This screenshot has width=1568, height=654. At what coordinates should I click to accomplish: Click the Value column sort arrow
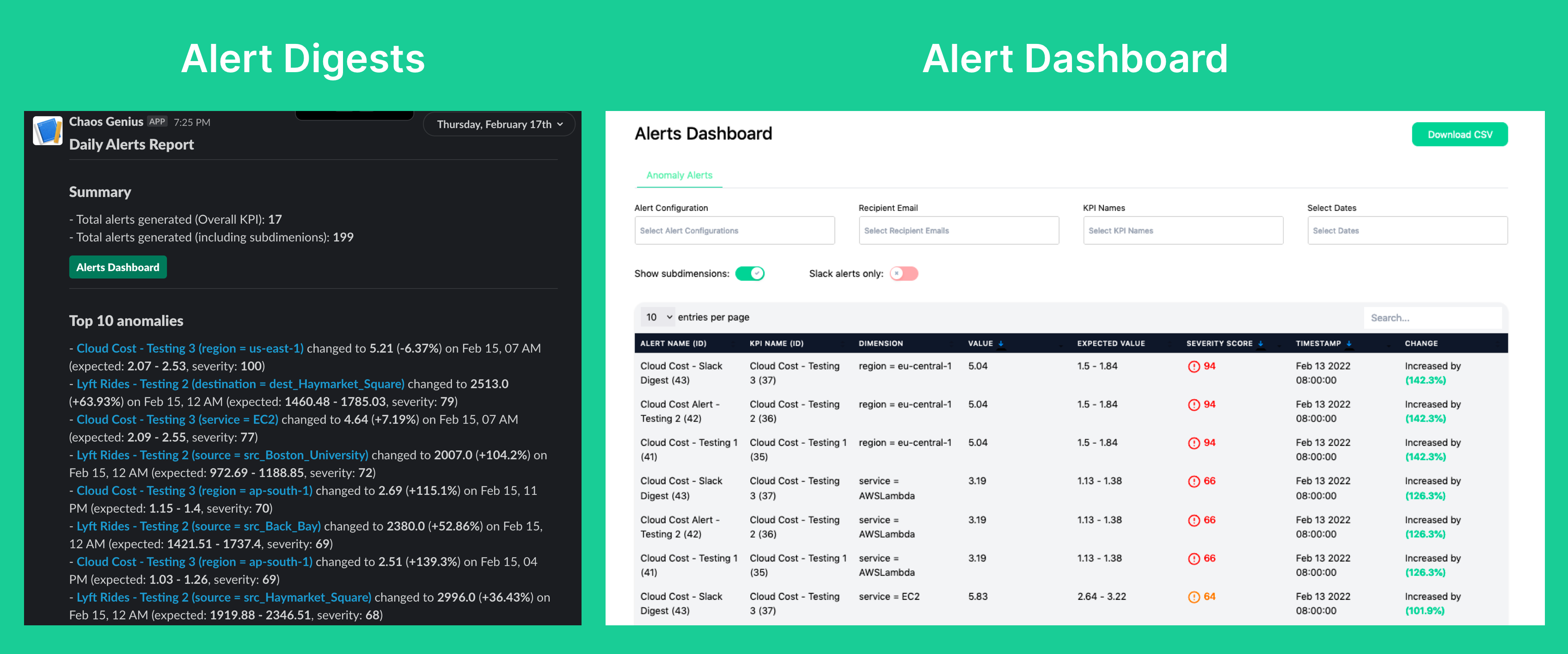(x=1001, y=344)
